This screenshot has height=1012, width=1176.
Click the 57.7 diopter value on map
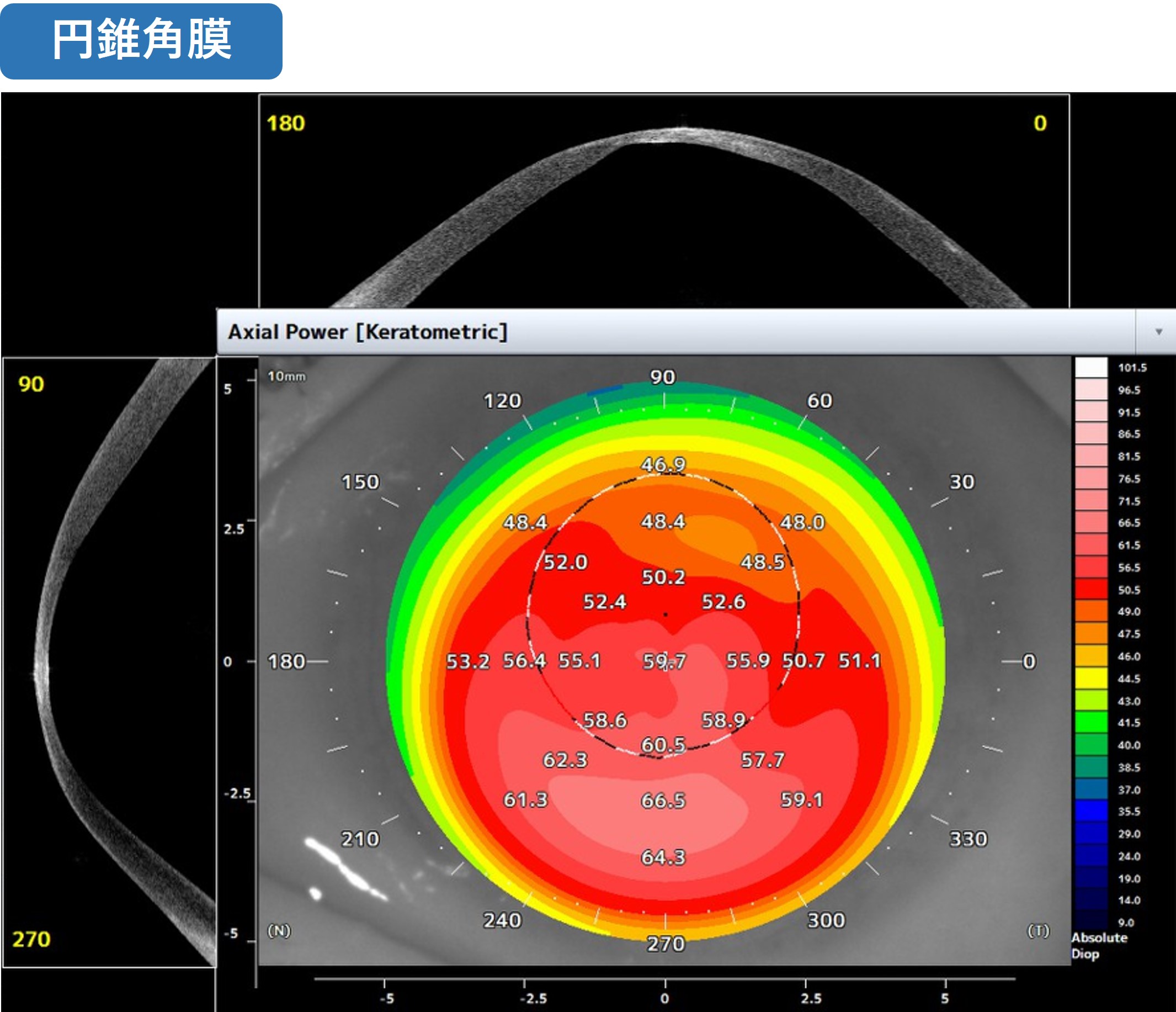[x=762, y=760]
